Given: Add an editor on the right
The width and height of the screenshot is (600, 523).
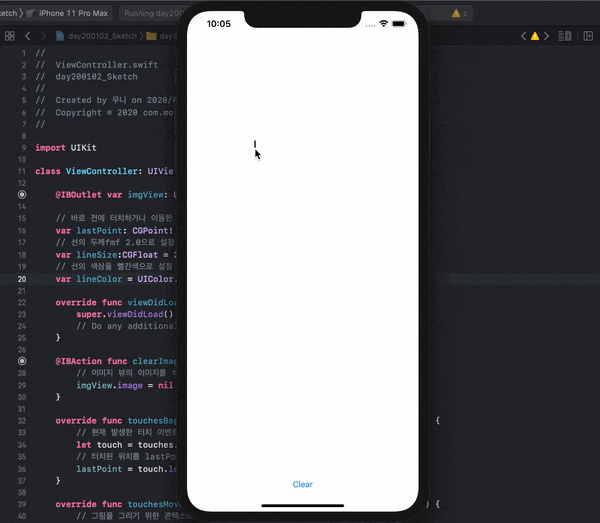Looking at the screenshot, I should (x=588, y=36).
